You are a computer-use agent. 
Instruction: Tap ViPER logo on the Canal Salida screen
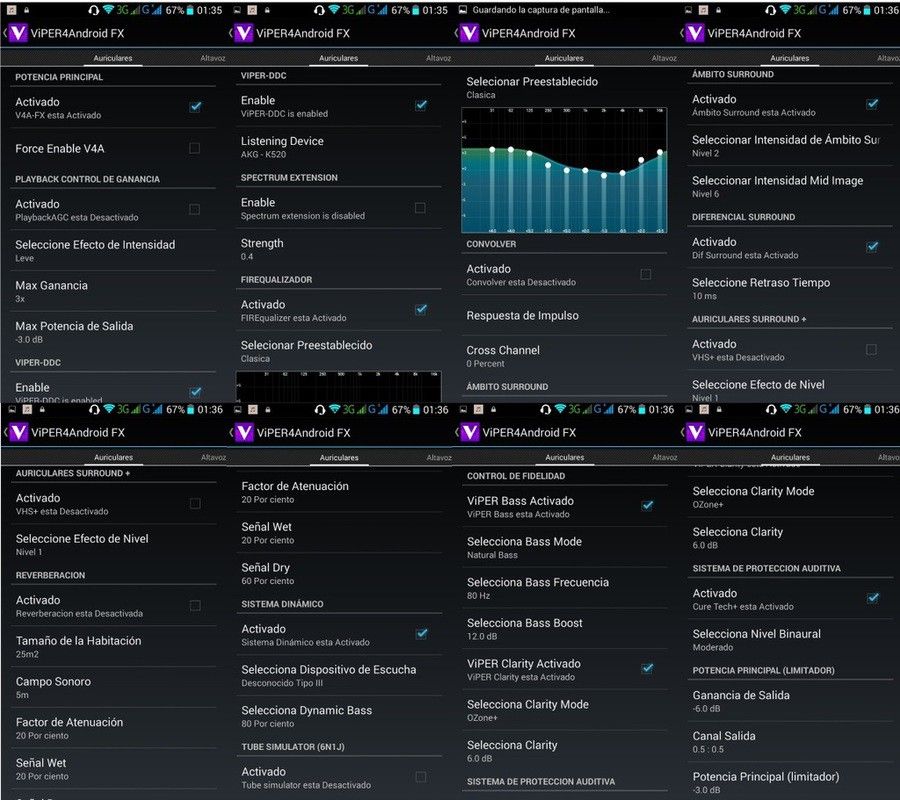pyautogui.click(x=695, y=432)
